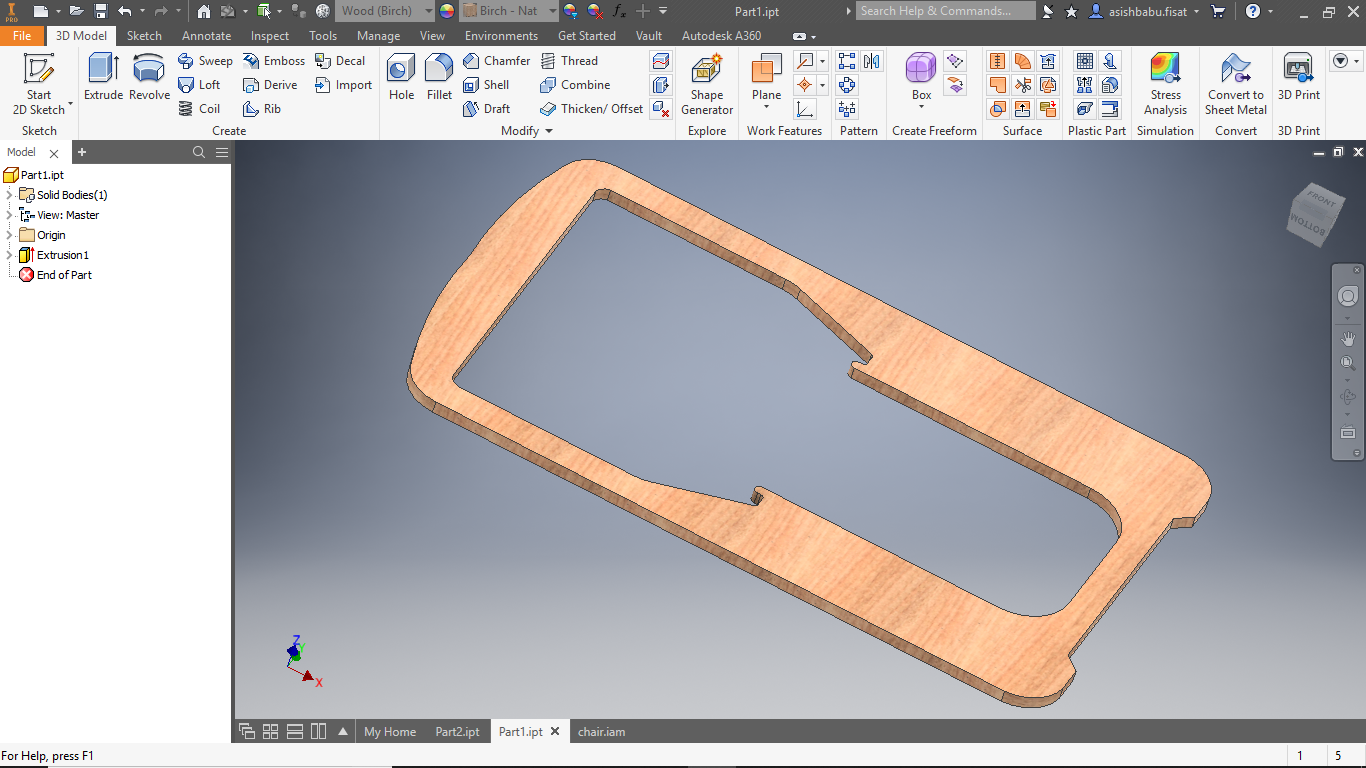Viewport: 1366px width, 768px height.
Task: Select the Extrude tool
Action: tap(103, 78)
